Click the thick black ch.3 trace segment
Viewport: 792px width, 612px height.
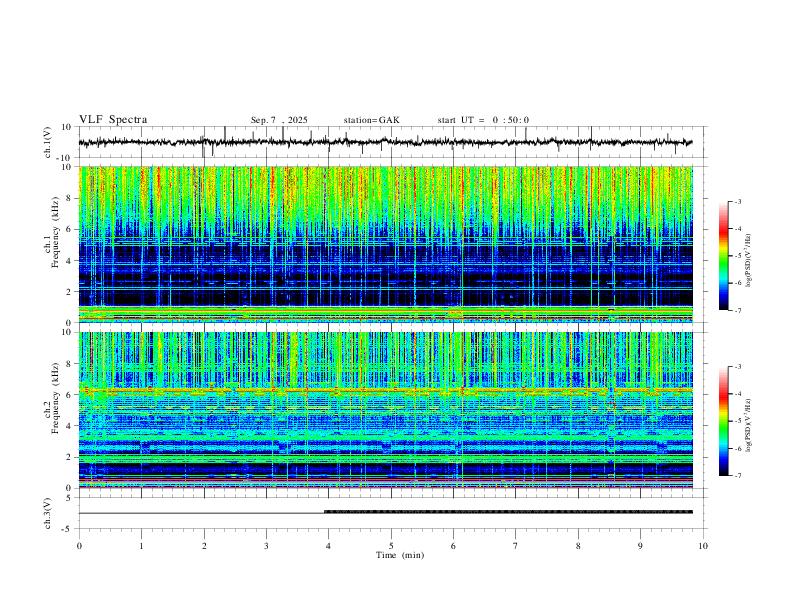[x=508, y=512]
